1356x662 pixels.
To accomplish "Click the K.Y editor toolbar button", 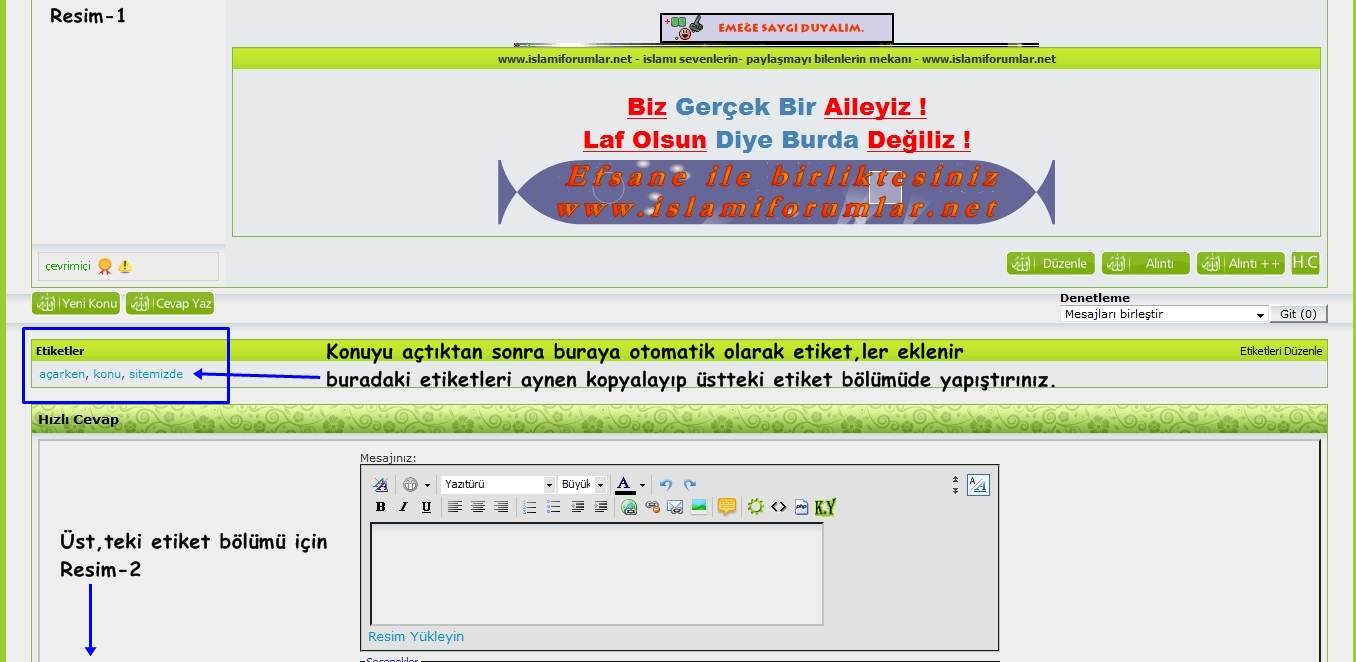I will point(824,507).
